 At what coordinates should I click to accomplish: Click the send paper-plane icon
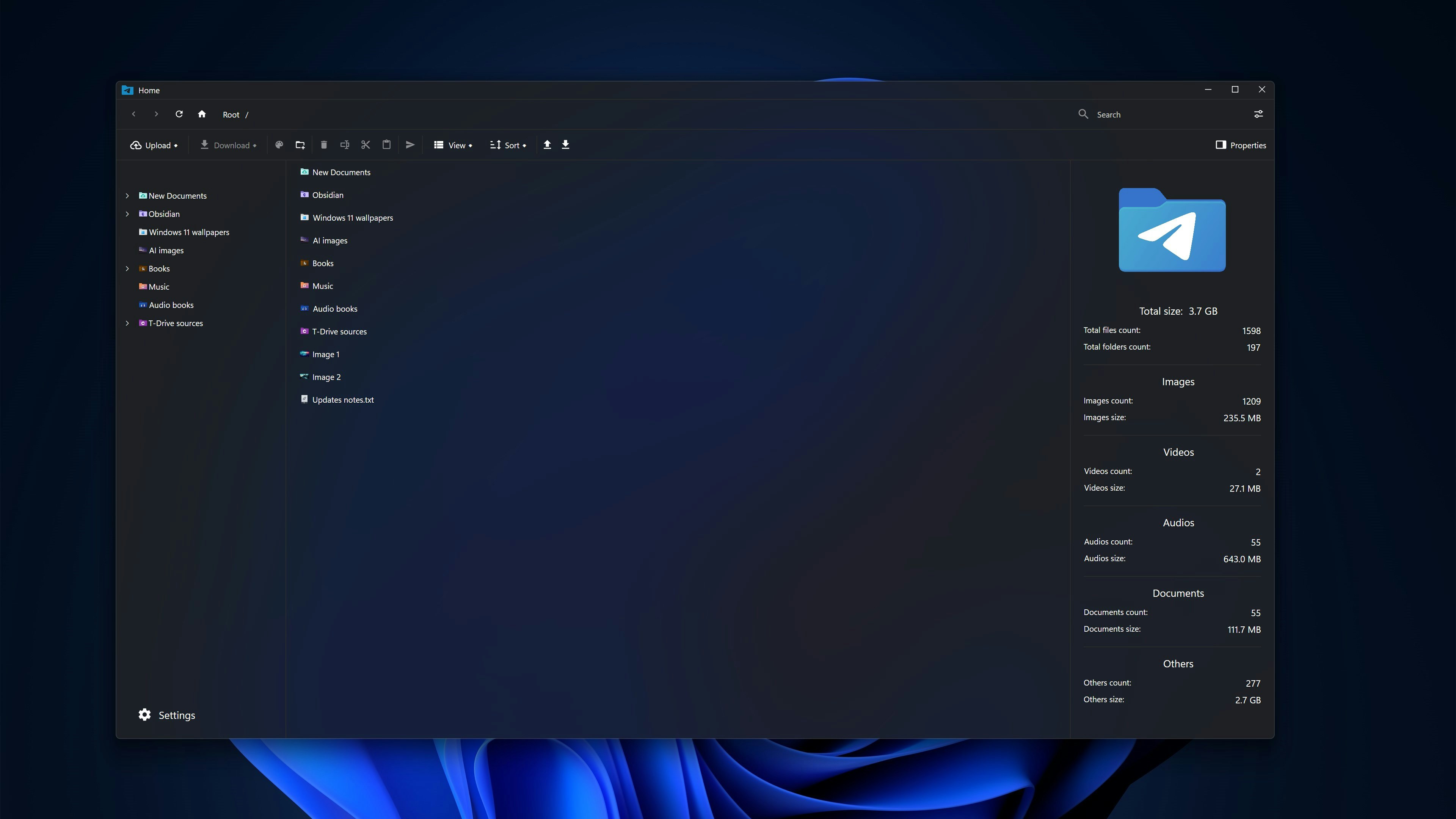click(410, 145)
